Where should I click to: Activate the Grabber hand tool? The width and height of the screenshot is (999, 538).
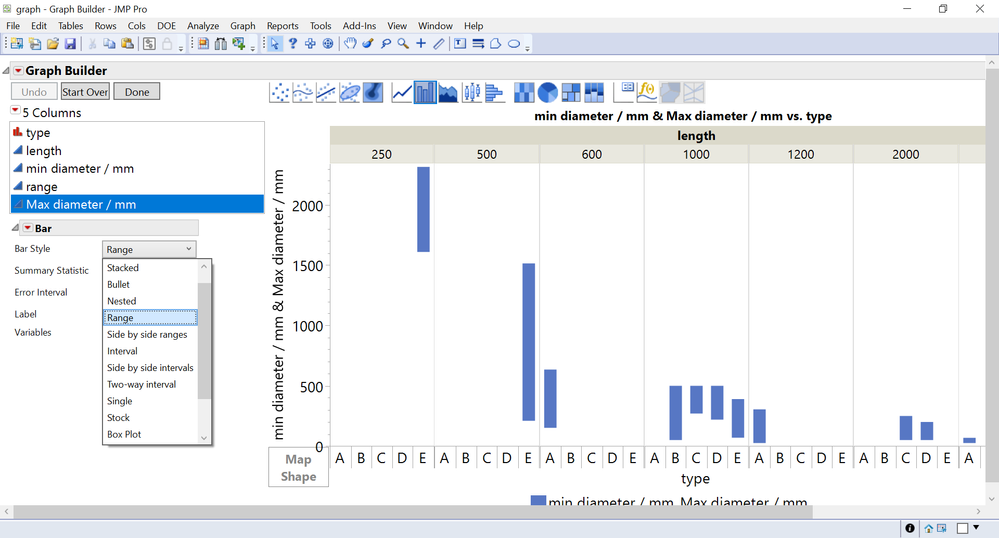point(350,43)
